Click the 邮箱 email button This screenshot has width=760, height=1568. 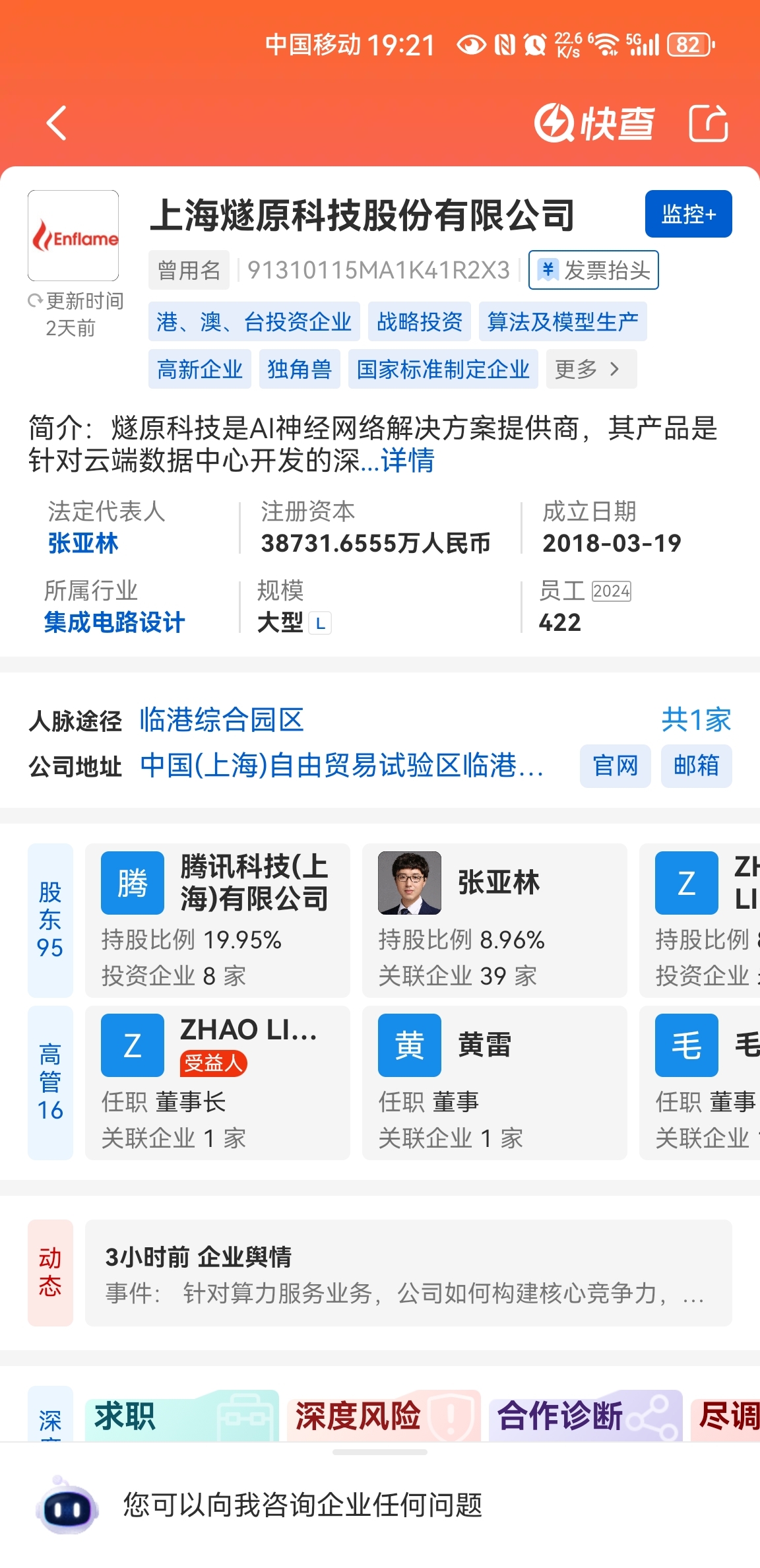pyautogui.click(x=697, y=766)
